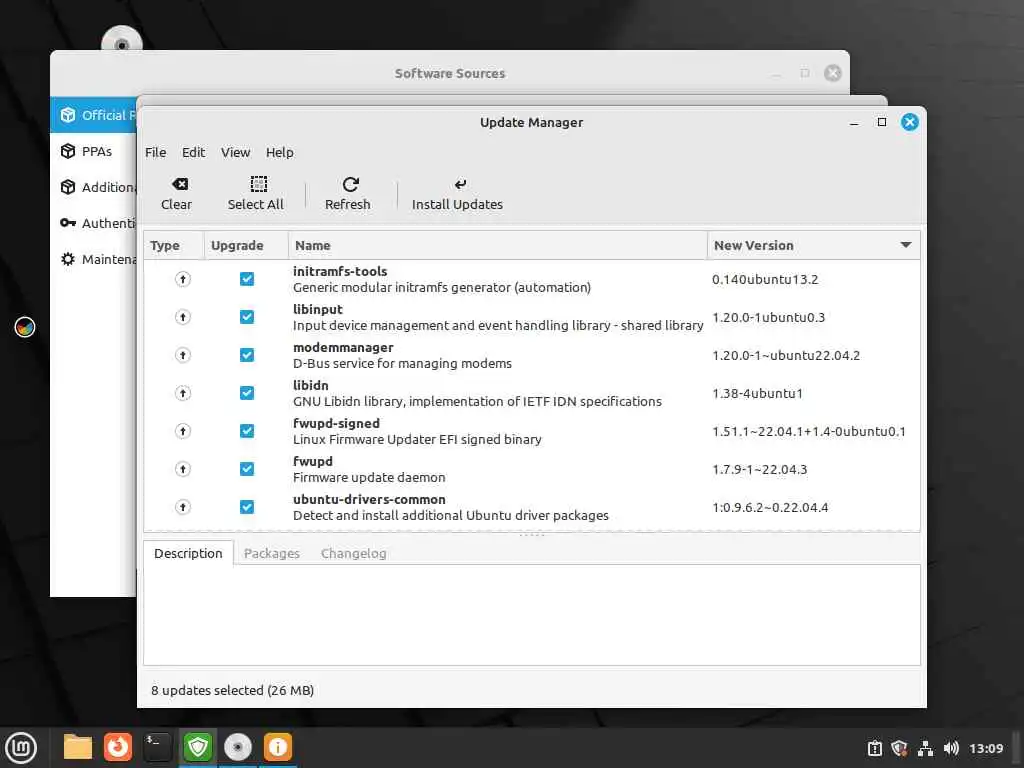Open Additional Repositories in Software Sources sidebar
Viewport: 1024px width, 768px height.
tap(93, 187)
